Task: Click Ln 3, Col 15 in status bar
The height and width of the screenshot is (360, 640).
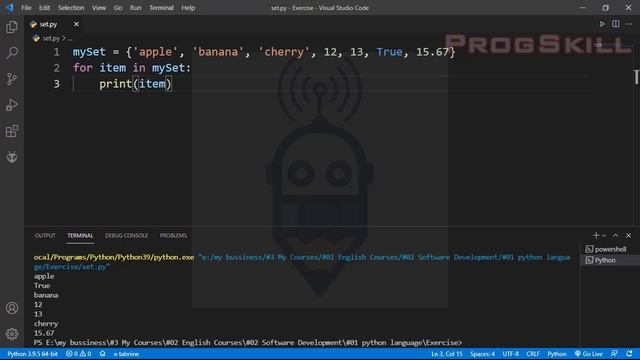Action: click(x=447, y=354)
